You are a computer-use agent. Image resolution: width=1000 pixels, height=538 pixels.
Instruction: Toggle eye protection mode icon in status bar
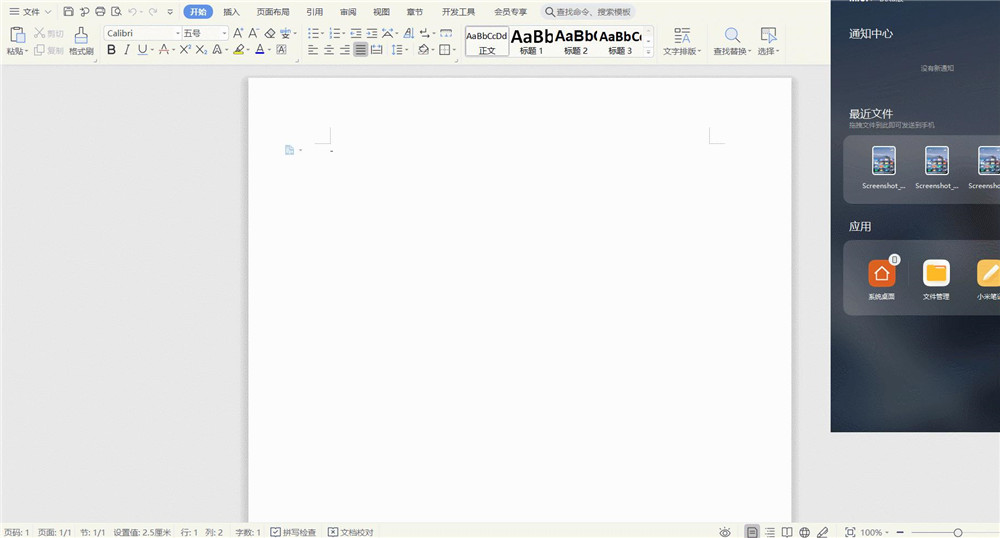(725, 532)
